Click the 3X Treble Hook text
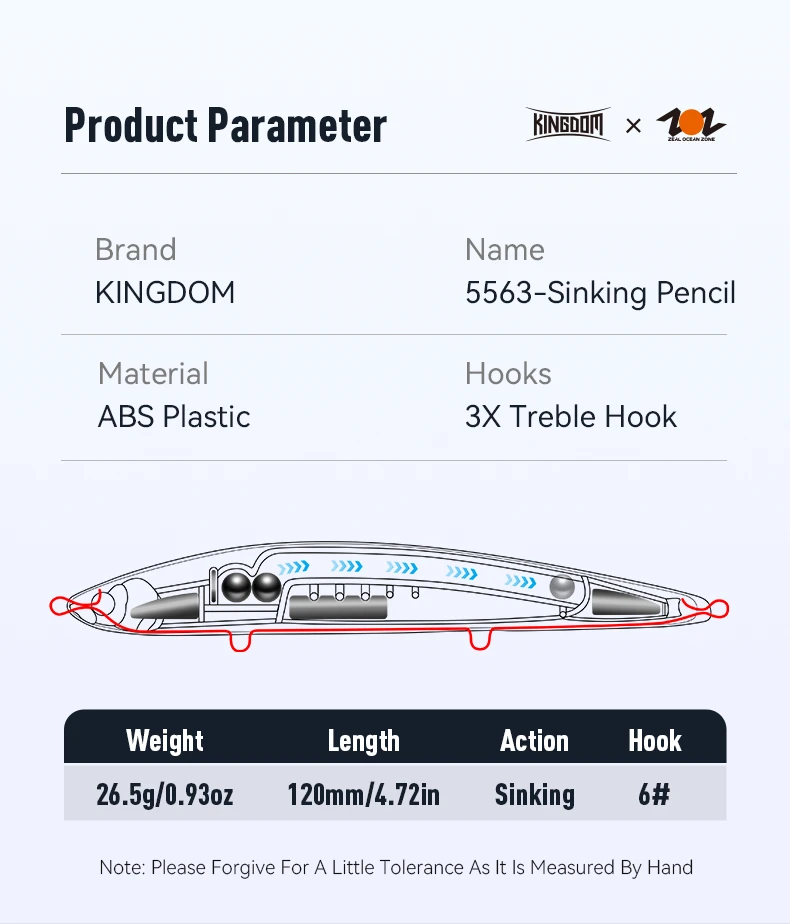This screenshot has height=924, width=790. point(571,417)
